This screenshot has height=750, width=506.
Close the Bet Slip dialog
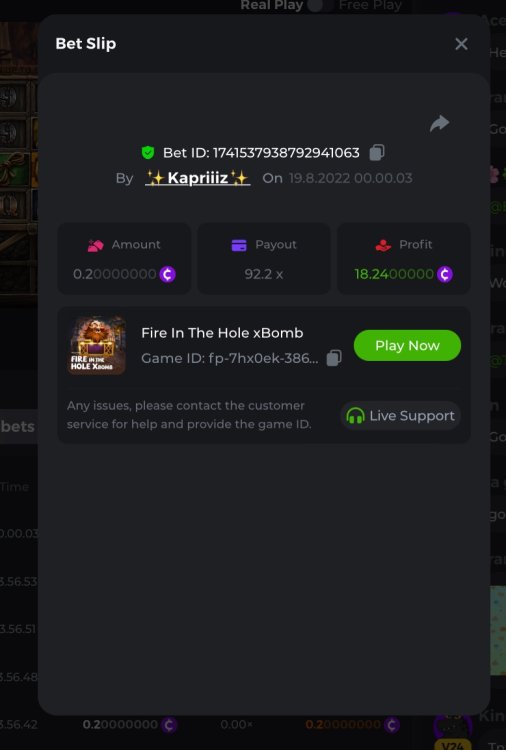pyautogui.click(x=461, y=44)
